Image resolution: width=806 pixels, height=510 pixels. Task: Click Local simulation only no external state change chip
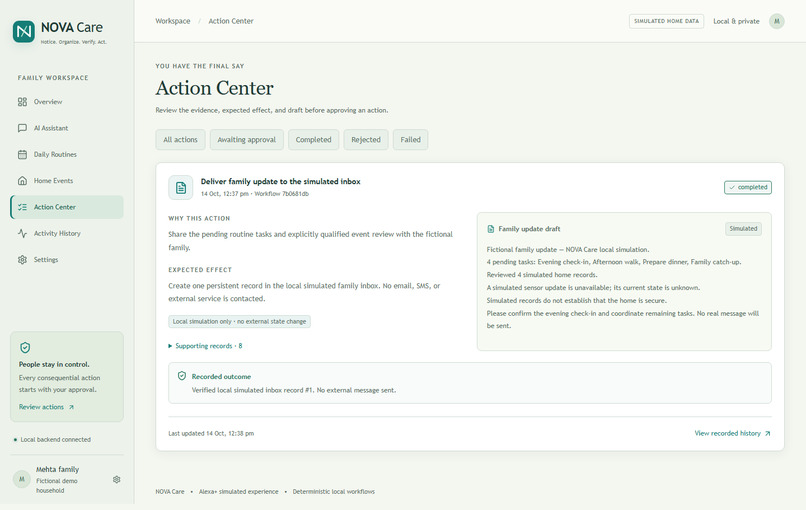[240, 321]
